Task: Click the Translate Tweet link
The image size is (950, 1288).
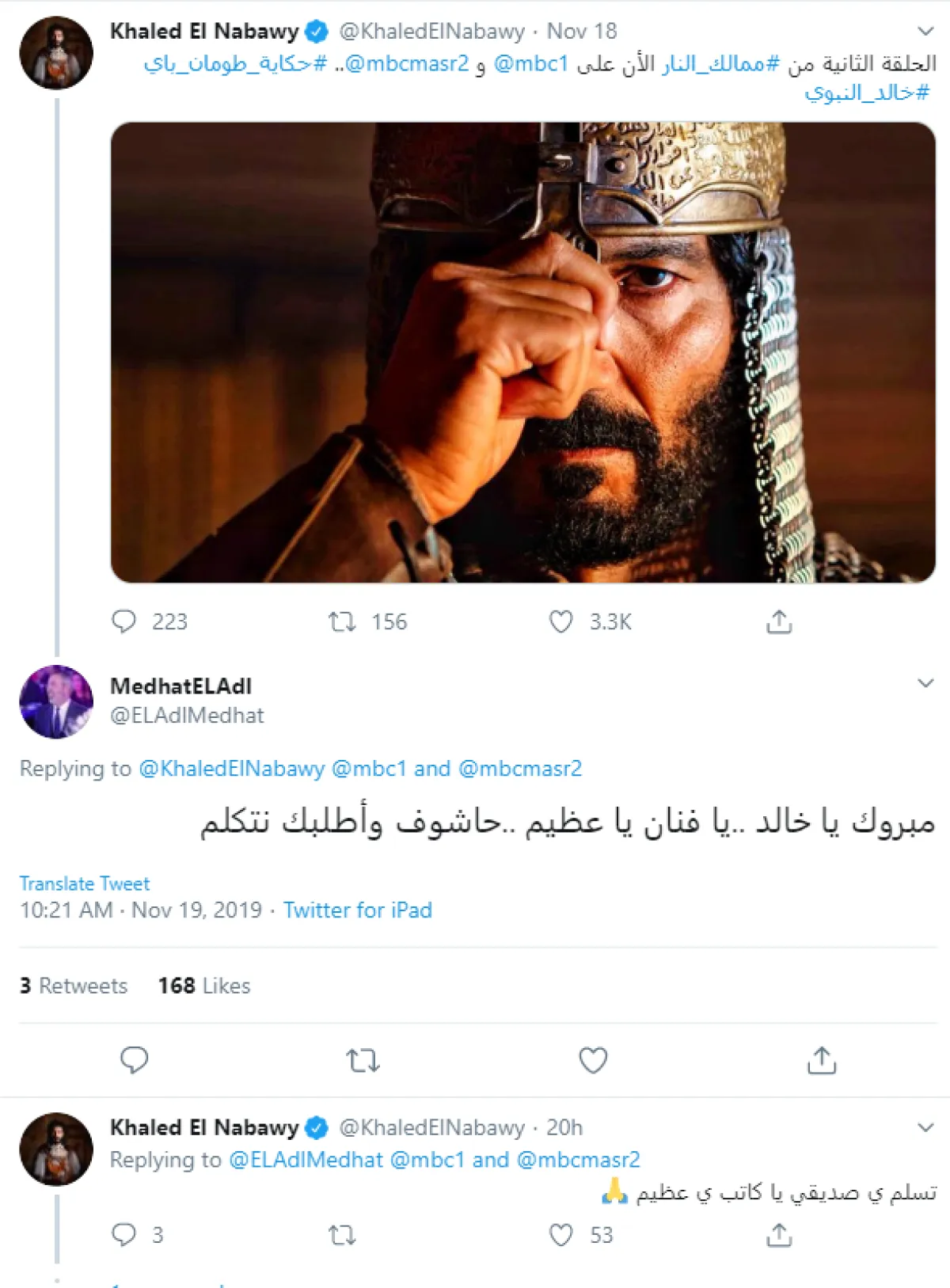Action: click(85, 883)
